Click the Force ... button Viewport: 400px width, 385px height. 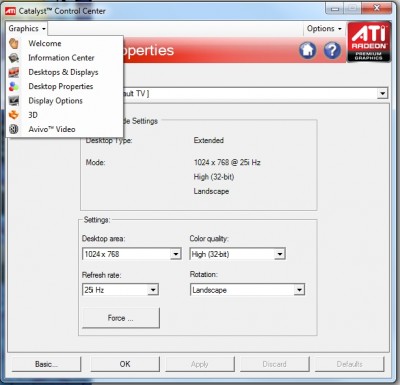[x=121, y=318]
